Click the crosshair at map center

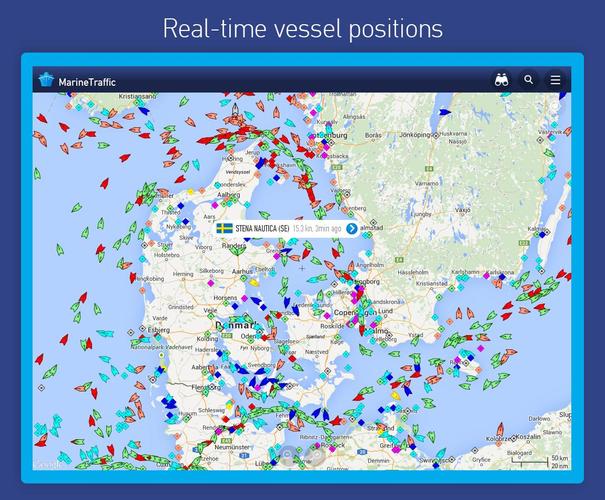302,268
